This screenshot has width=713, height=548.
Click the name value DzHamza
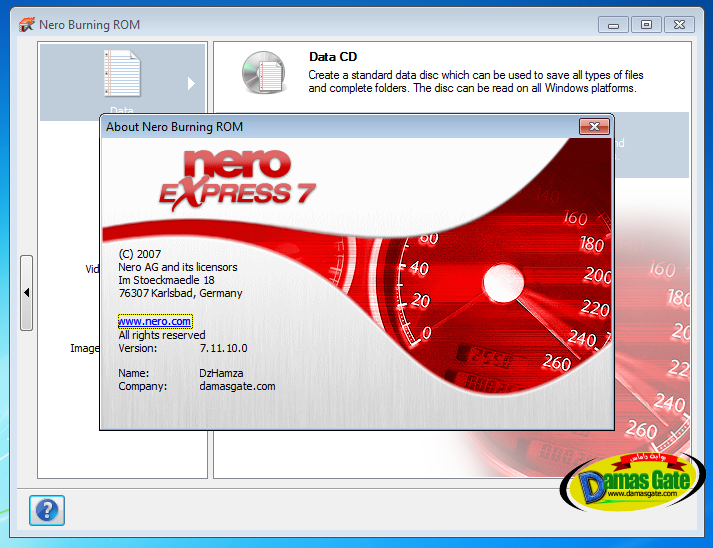[x=221, y=373]
